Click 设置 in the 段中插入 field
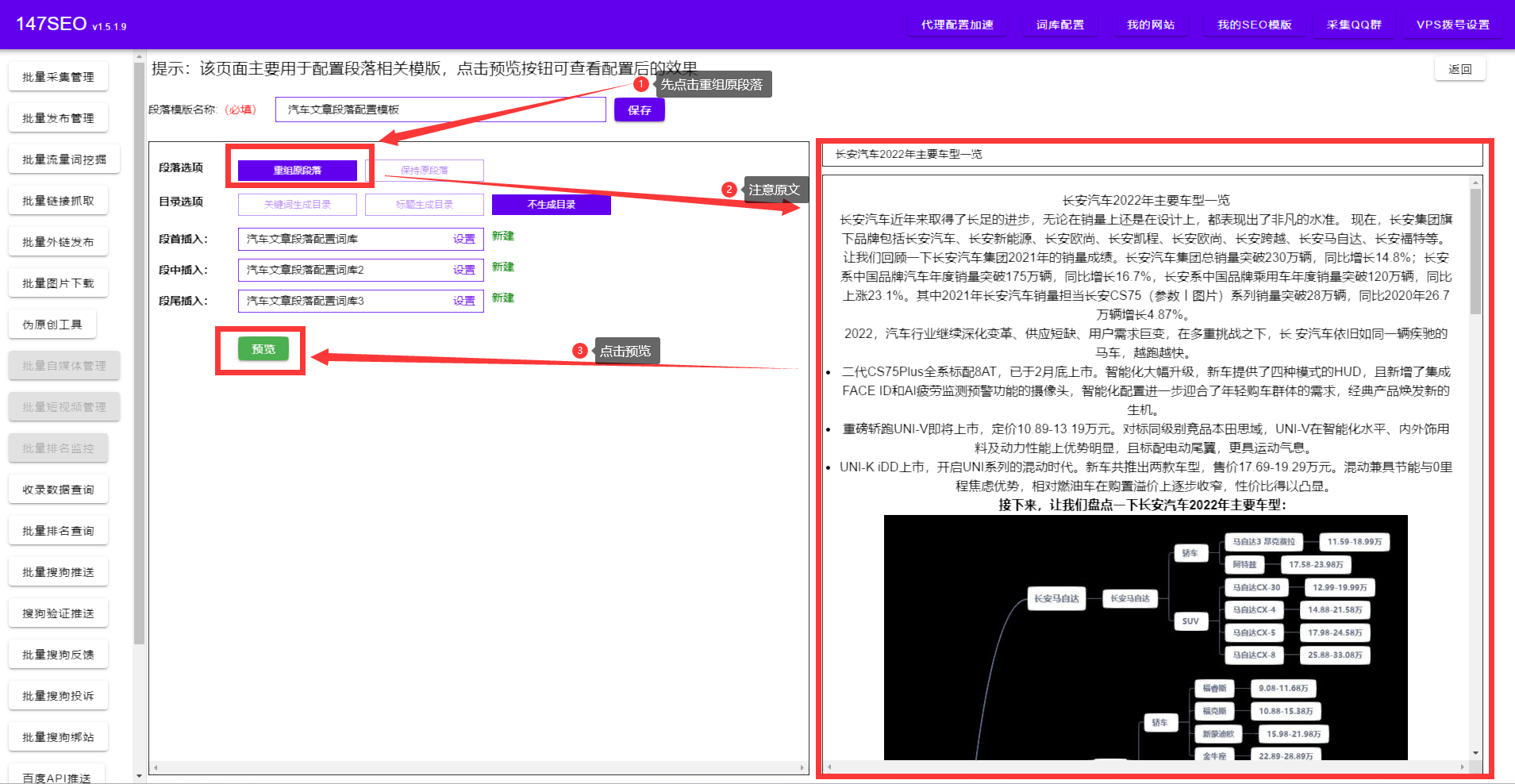Image resolution: width=1515 pixels, height=784 pixels. pos(464,270)
